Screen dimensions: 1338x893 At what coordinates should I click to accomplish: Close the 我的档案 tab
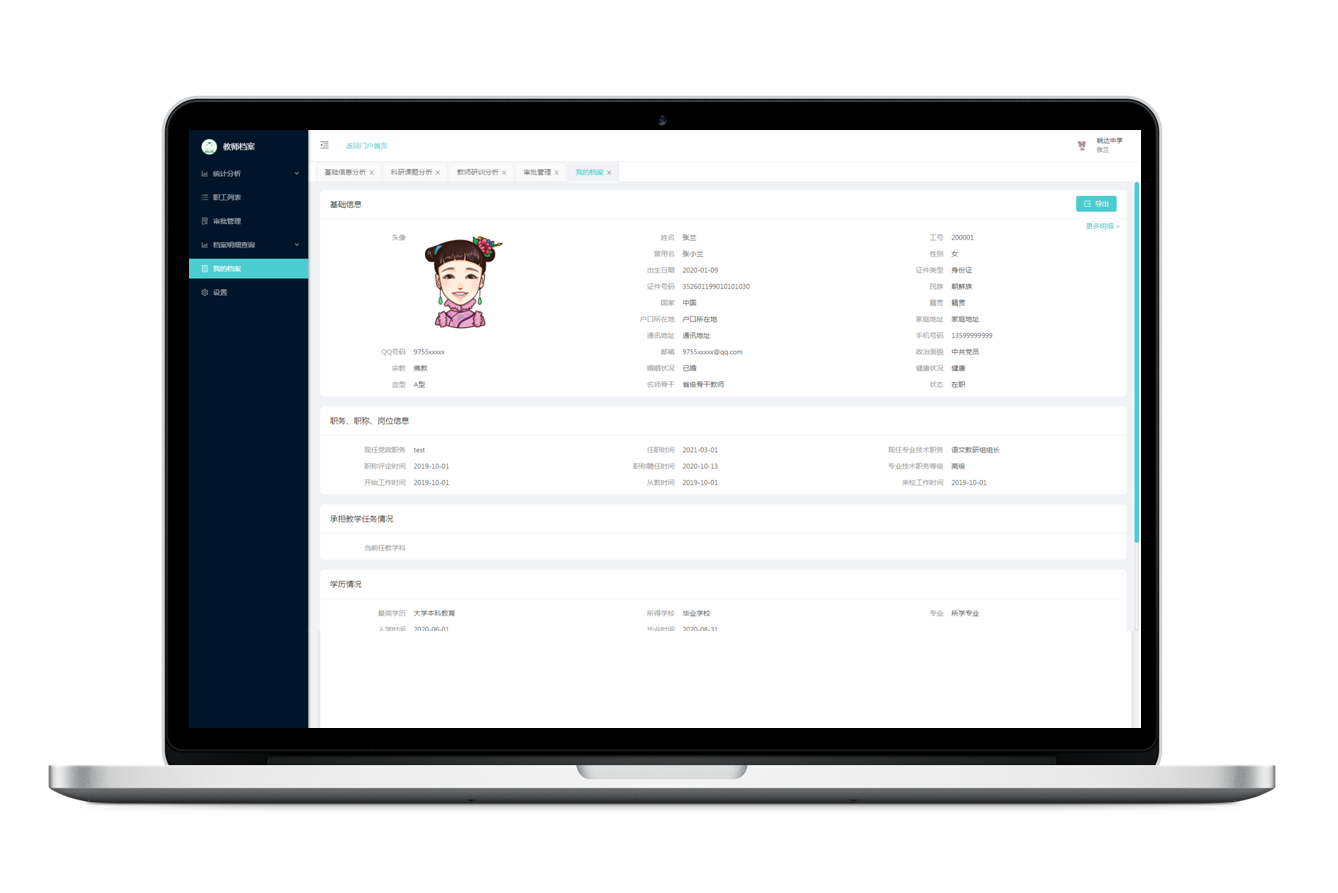(x=609, y=173)
